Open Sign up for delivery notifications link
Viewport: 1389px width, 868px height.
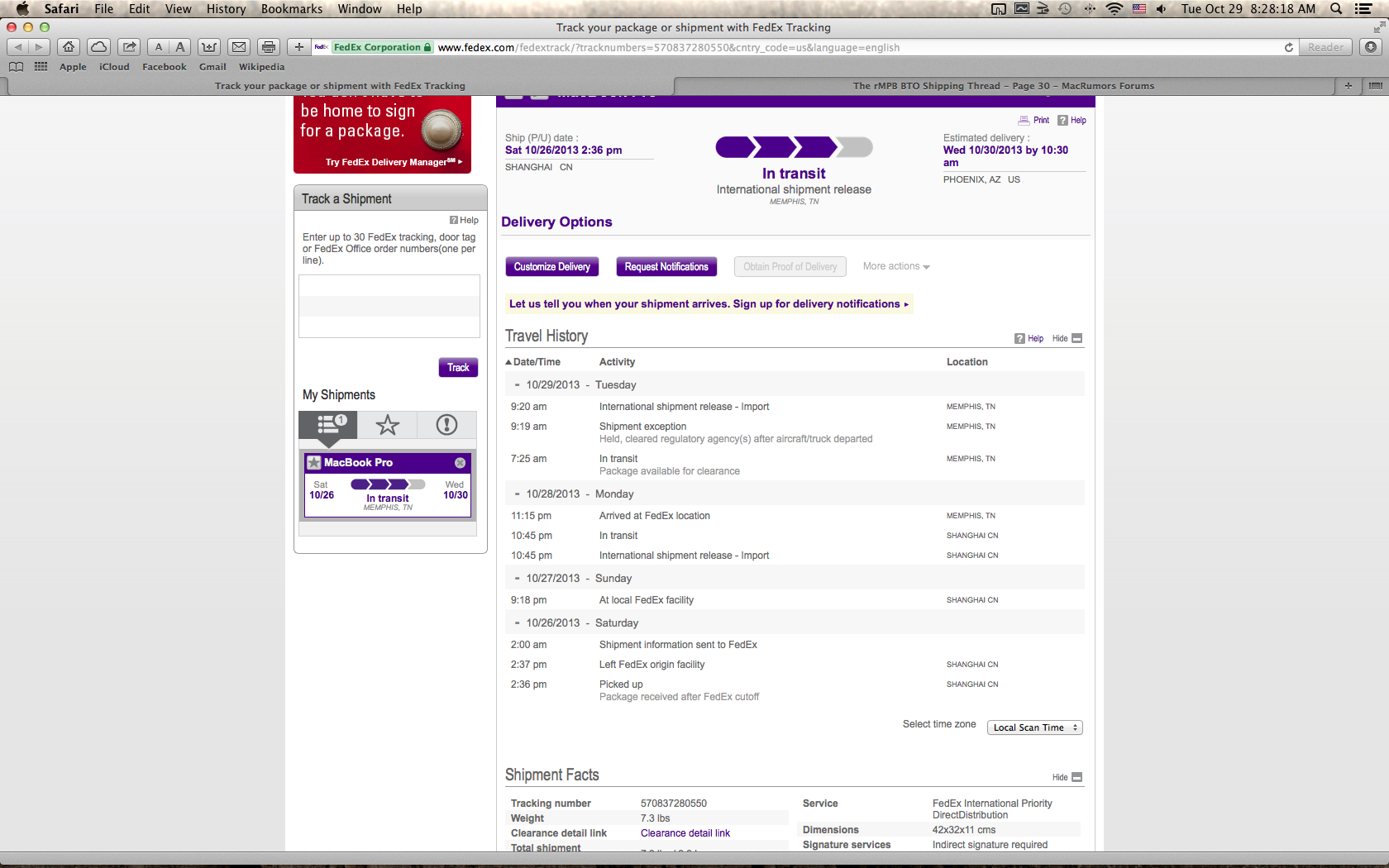(x=821, y=304)
